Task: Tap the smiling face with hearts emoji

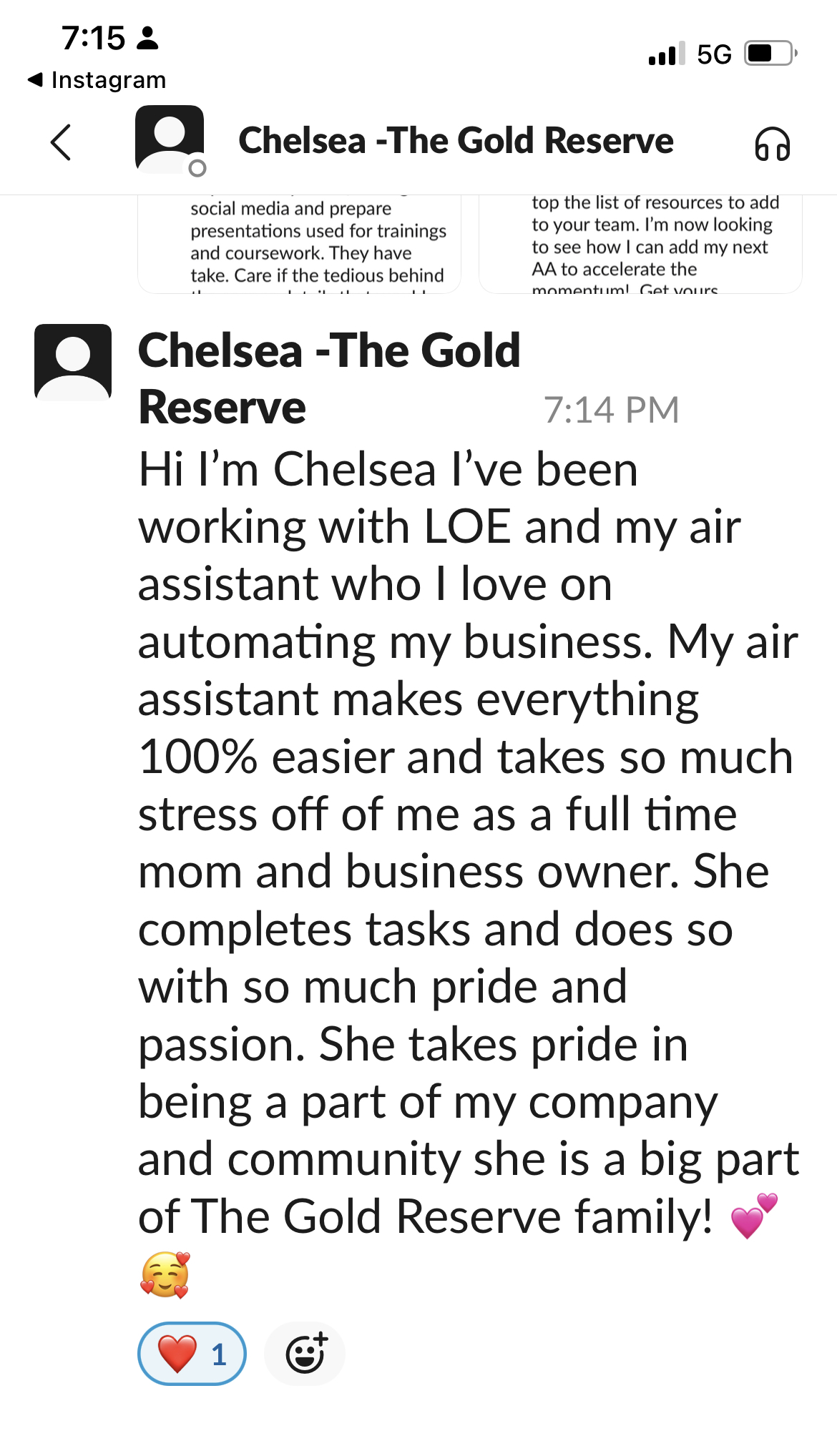Action: (x=165, y=1274)
